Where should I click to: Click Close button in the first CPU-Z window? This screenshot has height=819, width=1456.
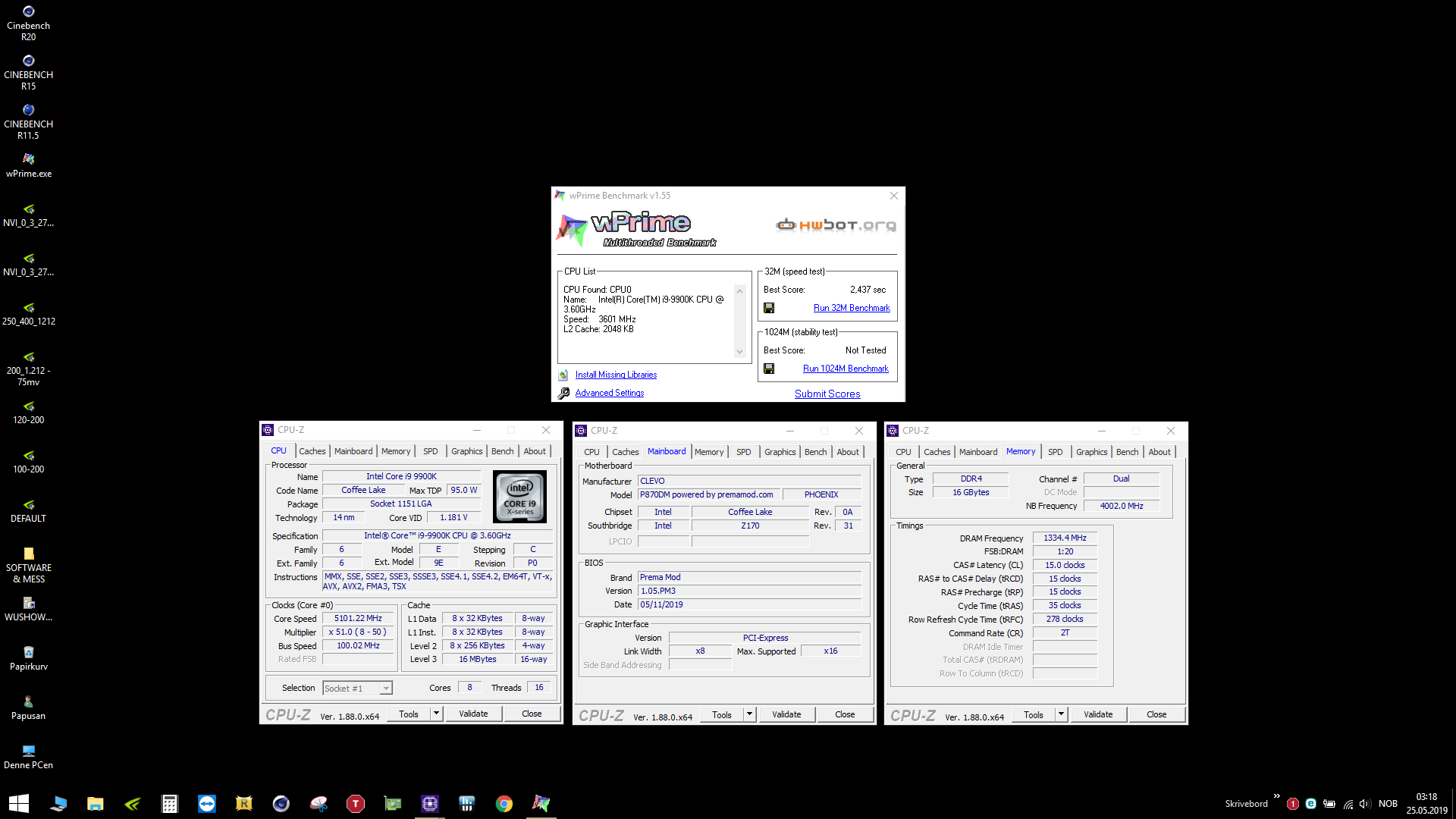[x=532, y=714]
